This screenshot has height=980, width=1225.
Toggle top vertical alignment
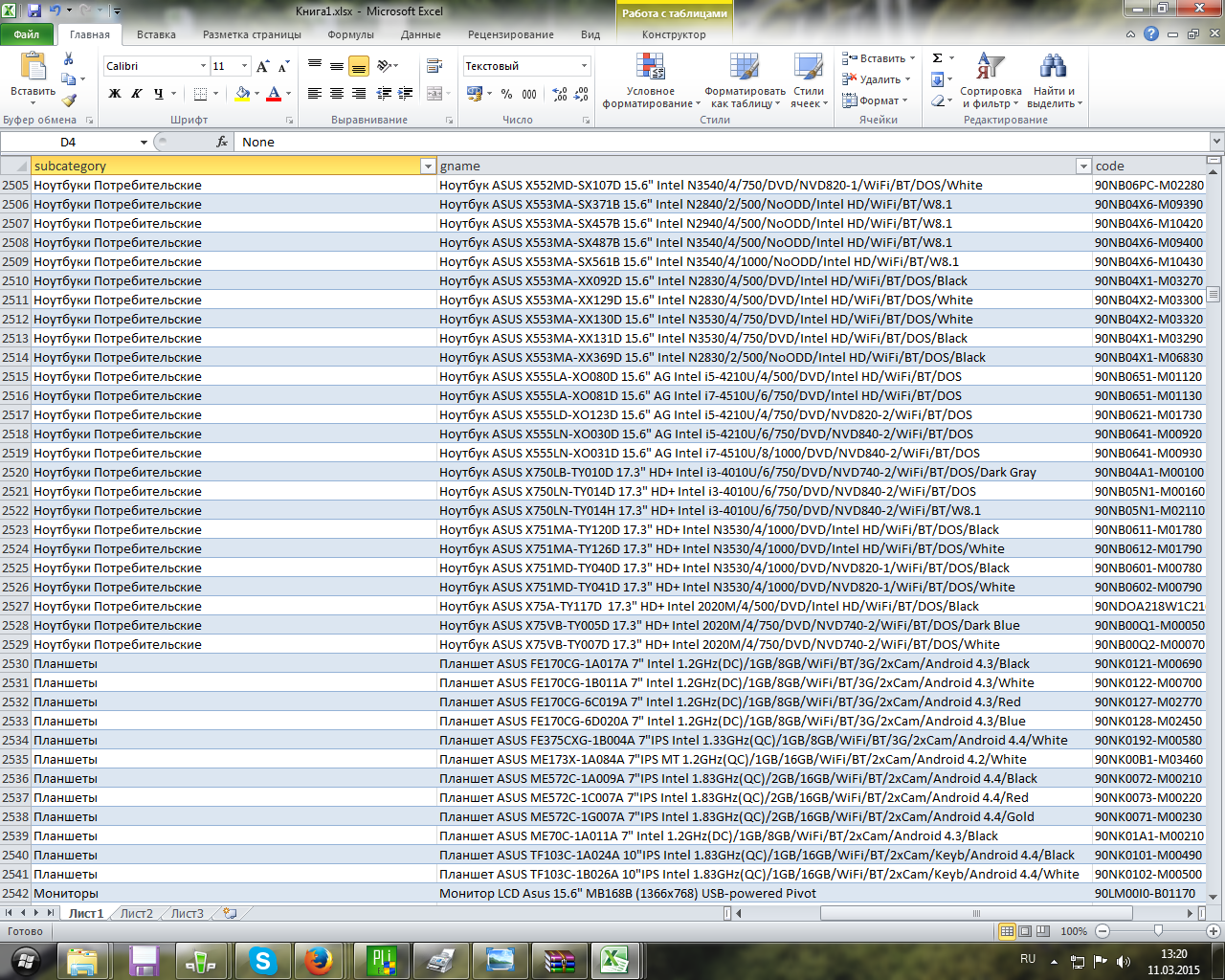pyautogui.click(x=315, y=66)
